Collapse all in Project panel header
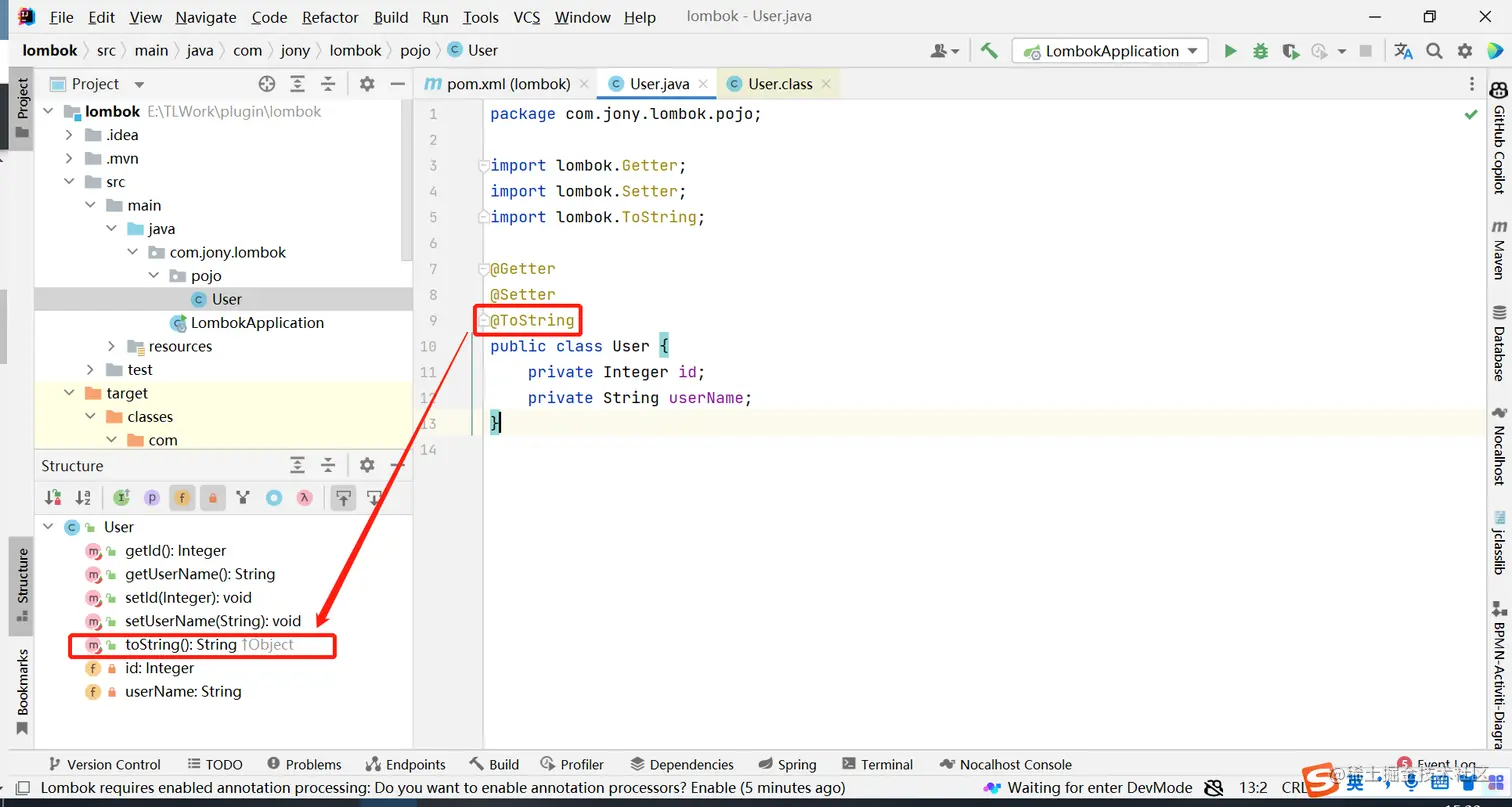 pyautogui.click(x=328, y=84)
